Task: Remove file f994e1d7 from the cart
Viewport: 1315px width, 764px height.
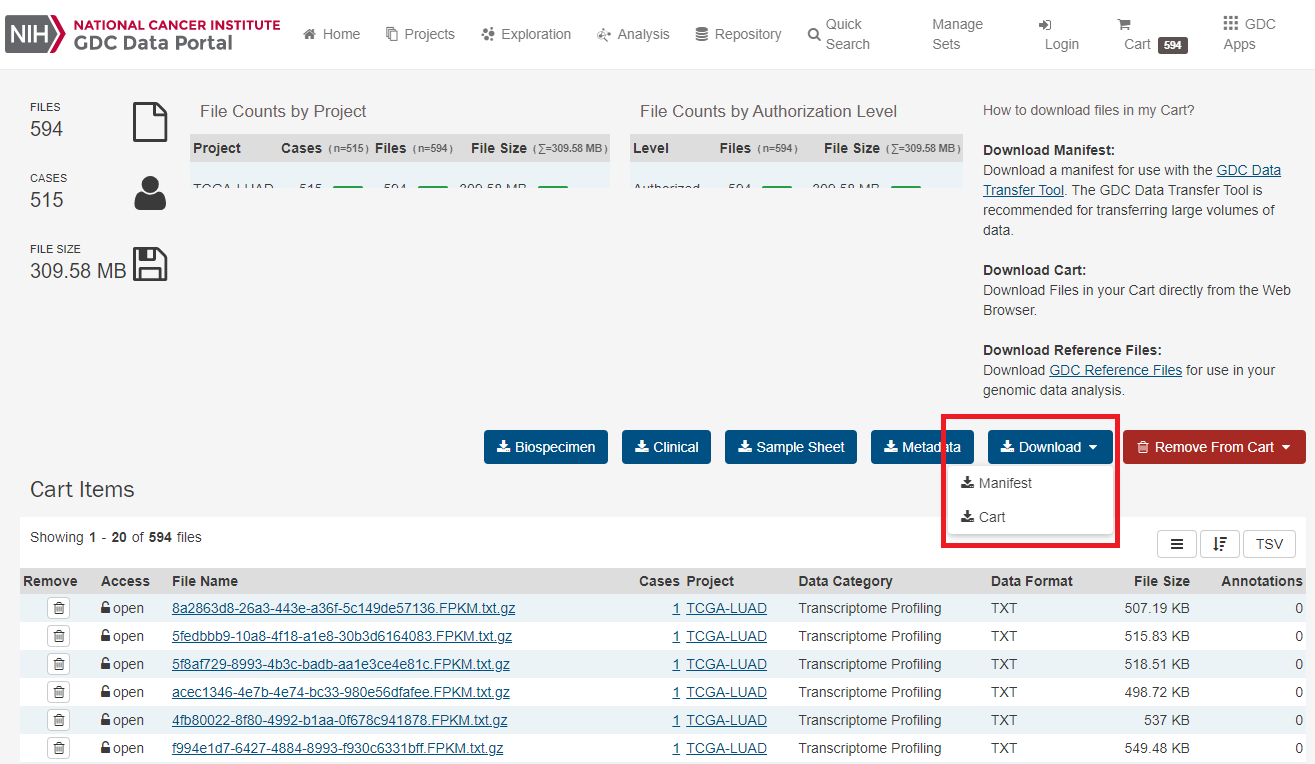Action: (58, 748)
